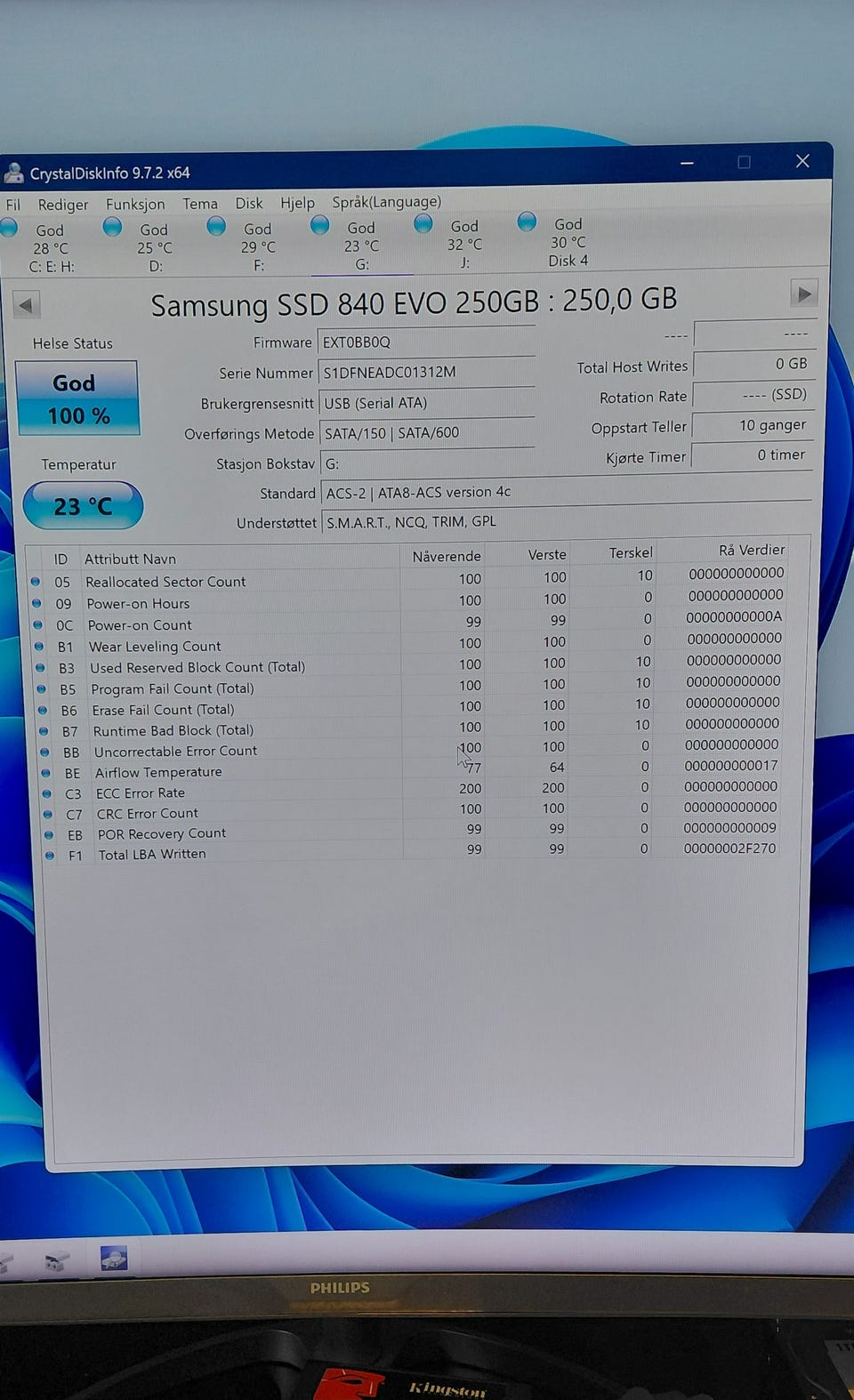Click the blue status orb for F: disk
854x1400 pixels.
tap(216, 227)
